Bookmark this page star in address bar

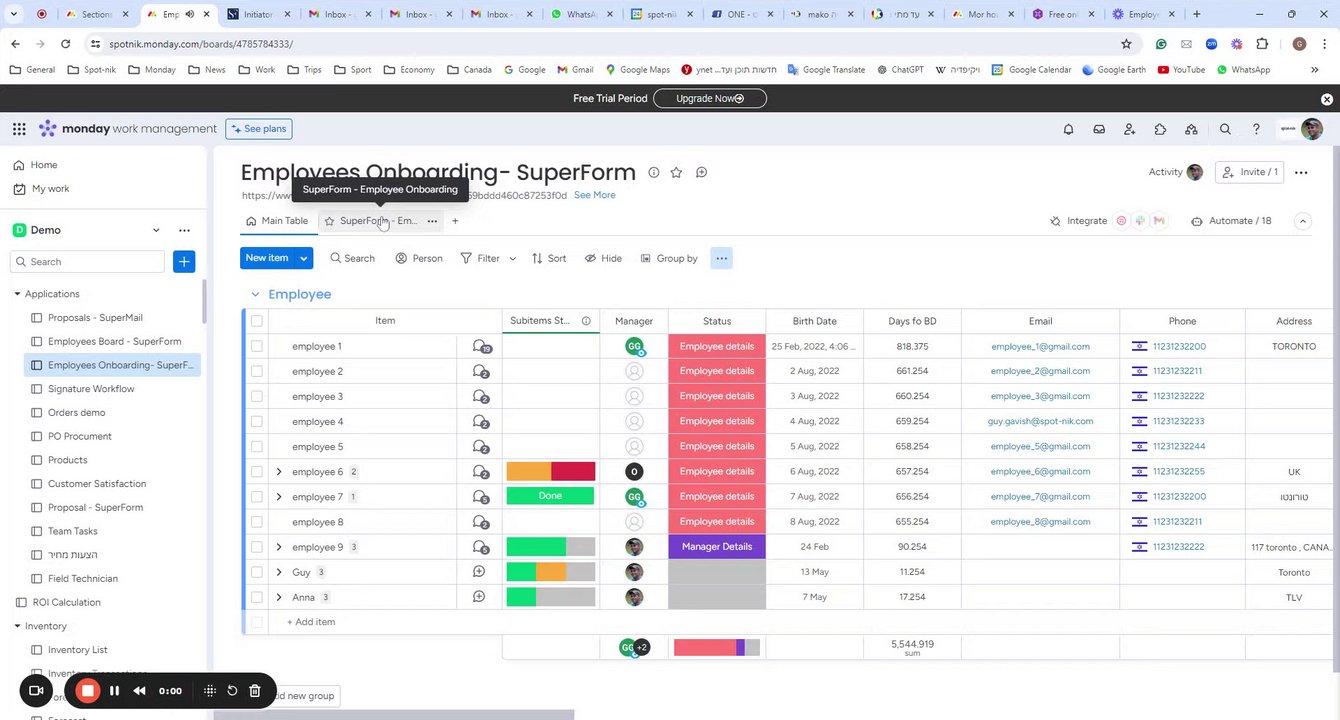(x=1126, y=44)
